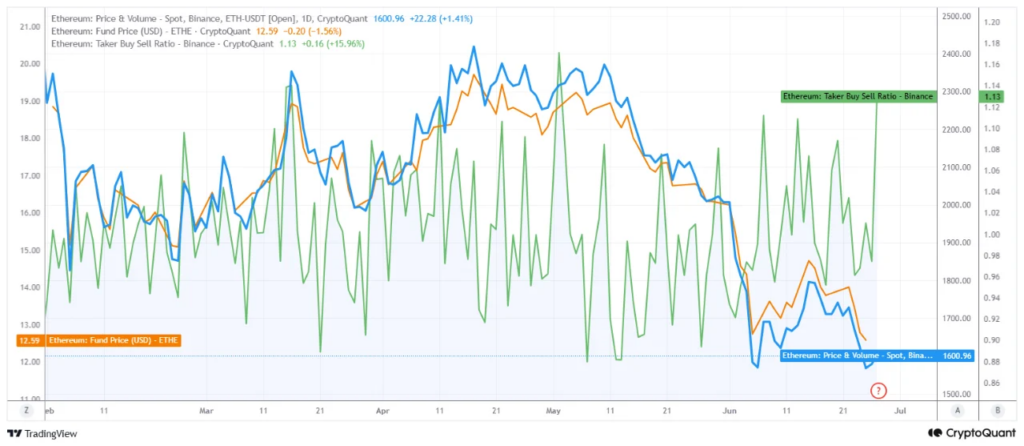
Task: Click the Jul label on the time axis
Action: [x=900, y=411]
